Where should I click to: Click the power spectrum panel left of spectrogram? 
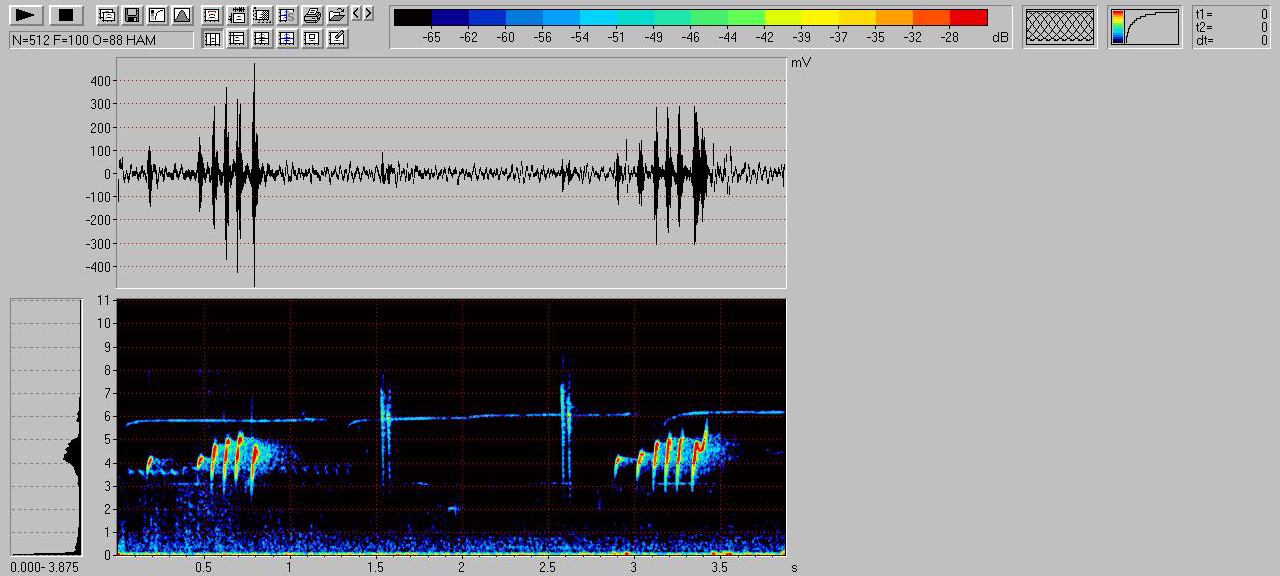tap(45, 427)
